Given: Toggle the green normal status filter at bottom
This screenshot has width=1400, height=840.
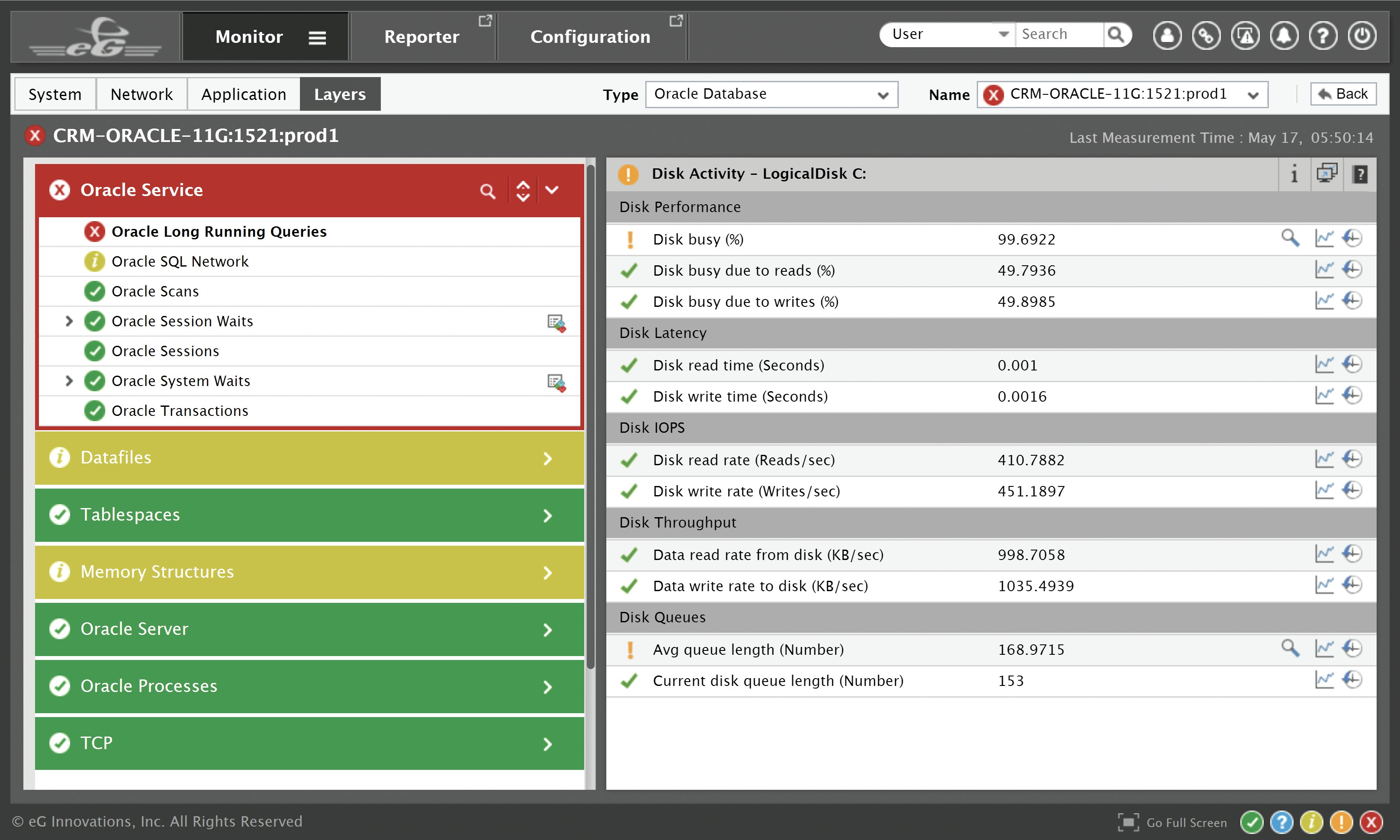Looking at the screenshot, I should pos(1252,822).
